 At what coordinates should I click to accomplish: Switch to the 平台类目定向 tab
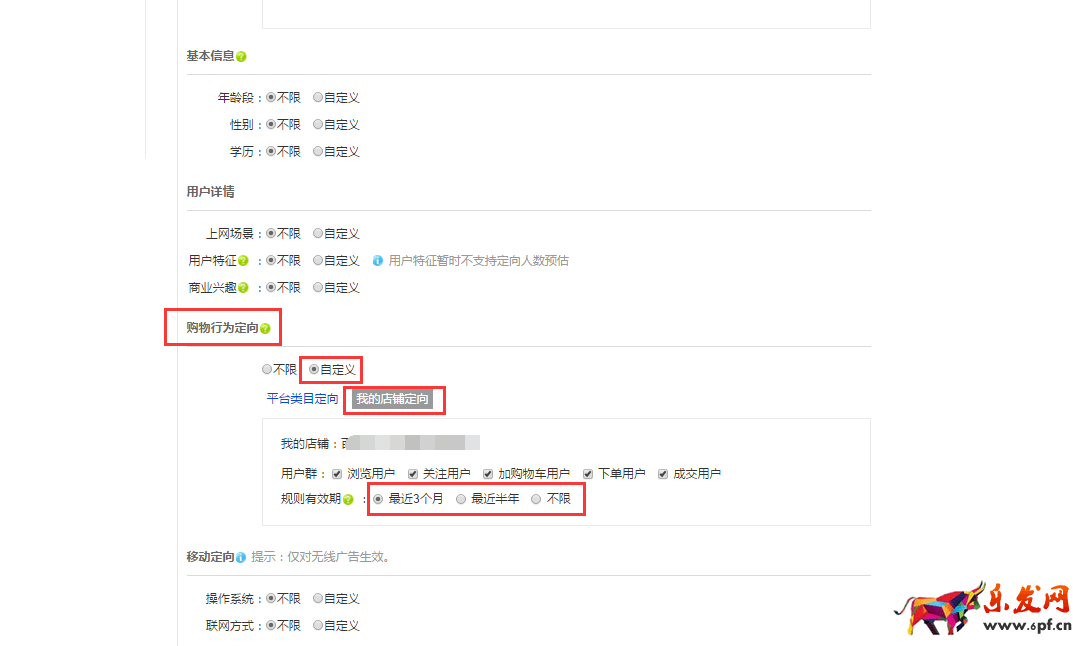click(302, 399)
